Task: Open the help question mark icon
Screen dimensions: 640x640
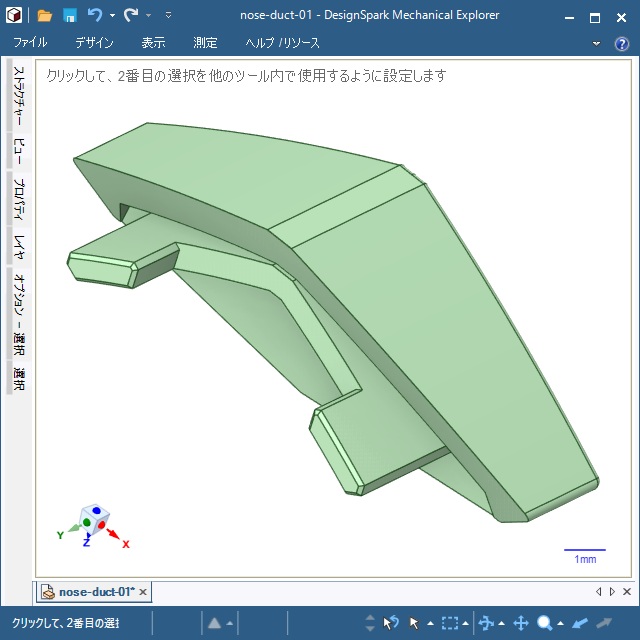Action: [621, 43]
